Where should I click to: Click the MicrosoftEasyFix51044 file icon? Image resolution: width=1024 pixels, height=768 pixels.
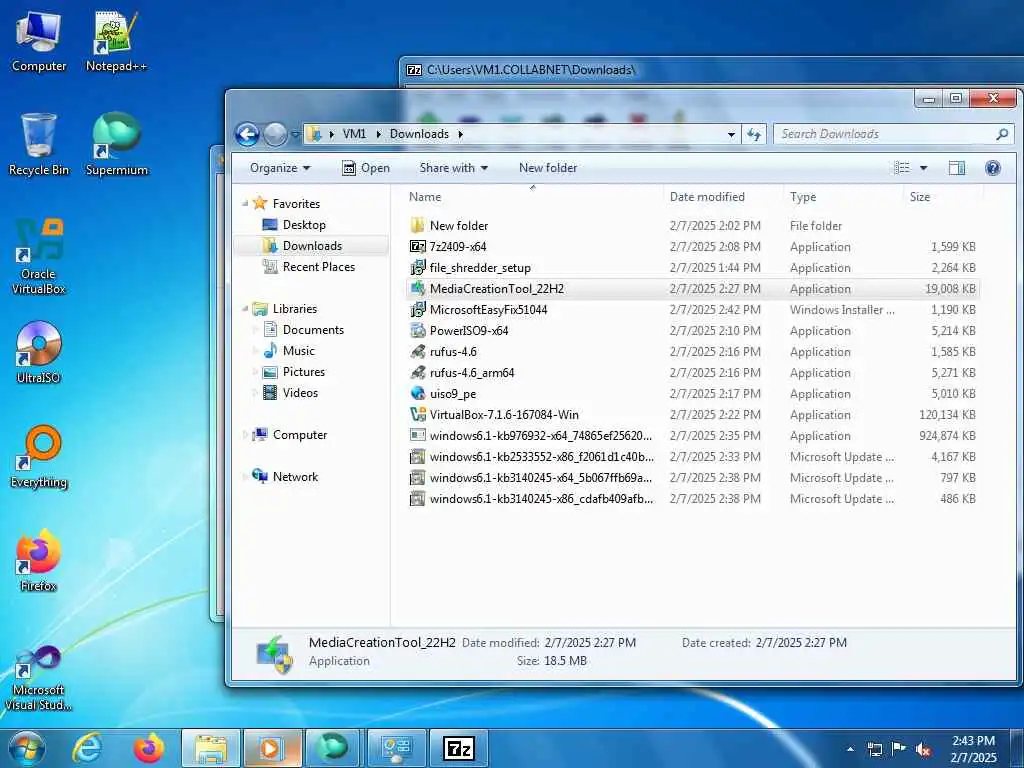pyautogui.click(x=417, y=310)
